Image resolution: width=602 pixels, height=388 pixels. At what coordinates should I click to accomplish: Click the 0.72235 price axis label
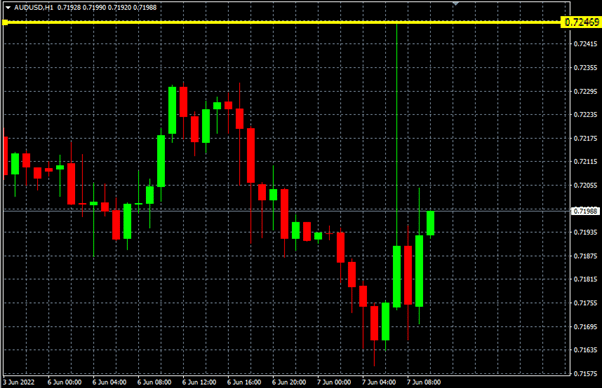pyautogui.click(x=585, y=114)
